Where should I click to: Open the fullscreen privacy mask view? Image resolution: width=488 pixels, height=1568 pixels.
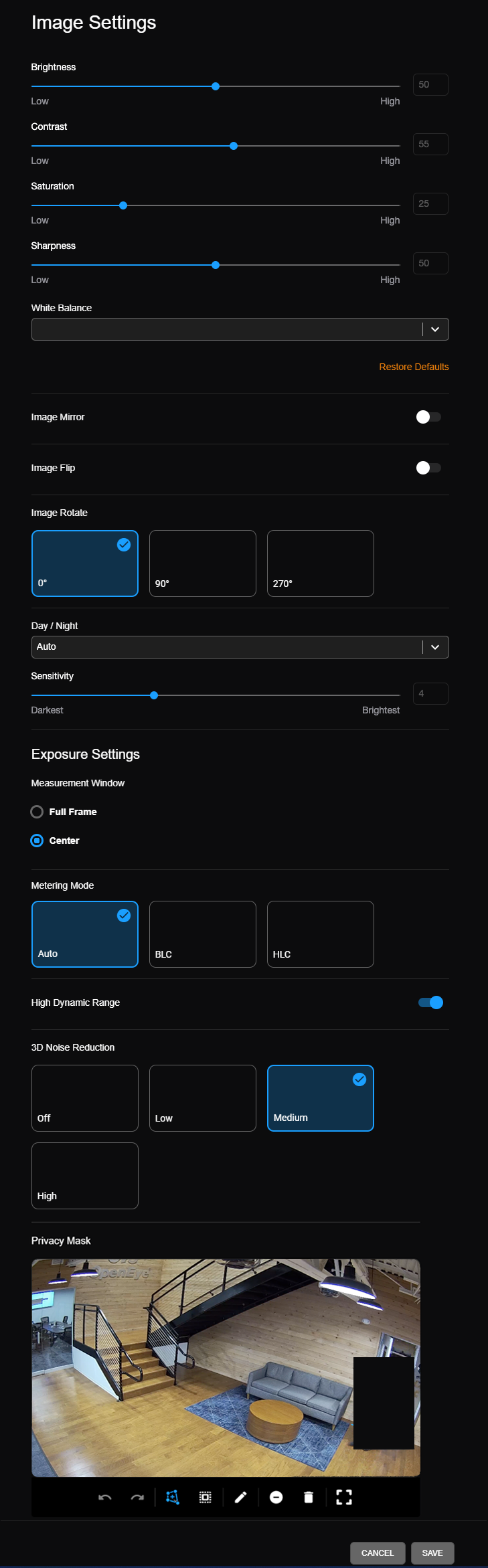point(344,1497)
